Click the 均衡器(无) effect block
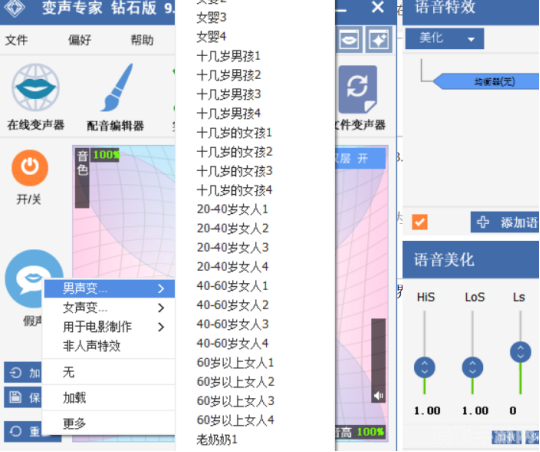Screen dimensions: 540x452 tap(486, 82)
